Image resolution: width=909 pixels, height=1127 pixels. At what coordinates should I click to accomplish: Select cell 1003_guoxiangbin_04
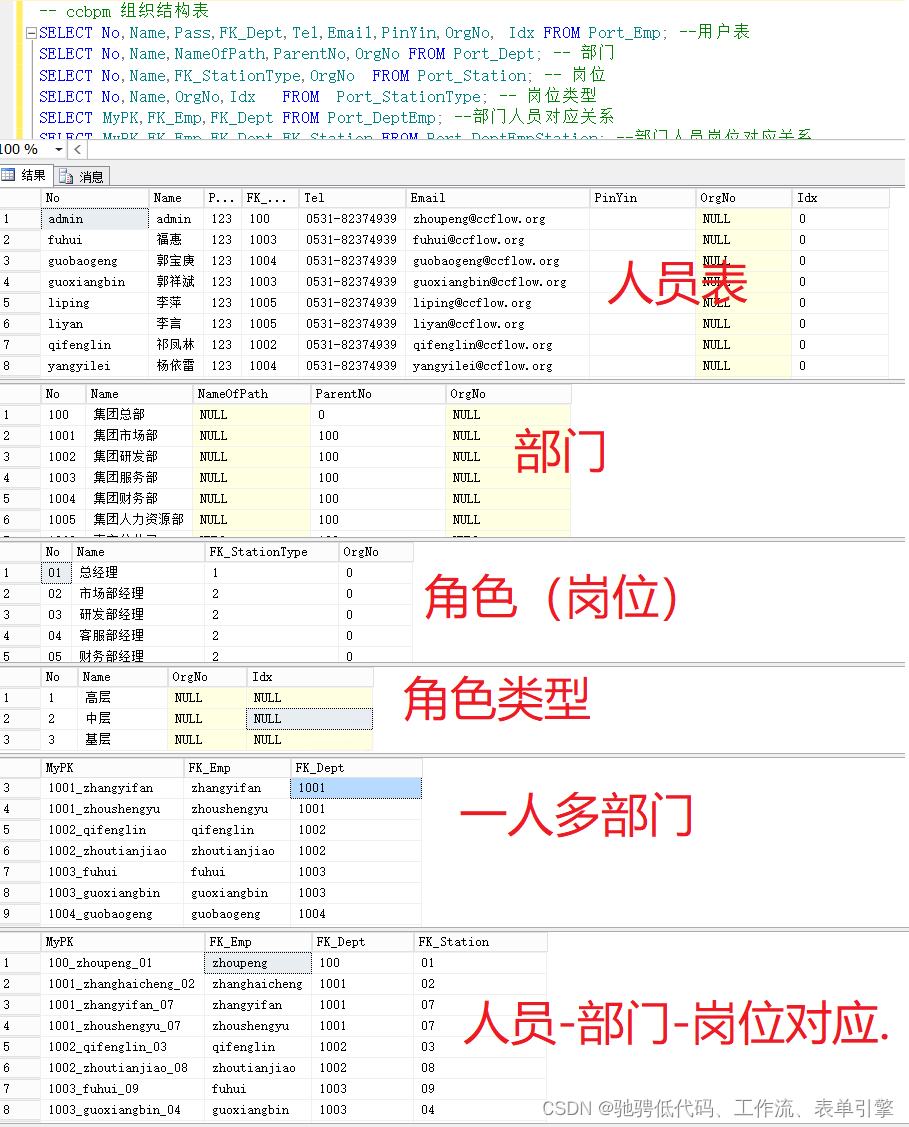[x=123, y=1110]
